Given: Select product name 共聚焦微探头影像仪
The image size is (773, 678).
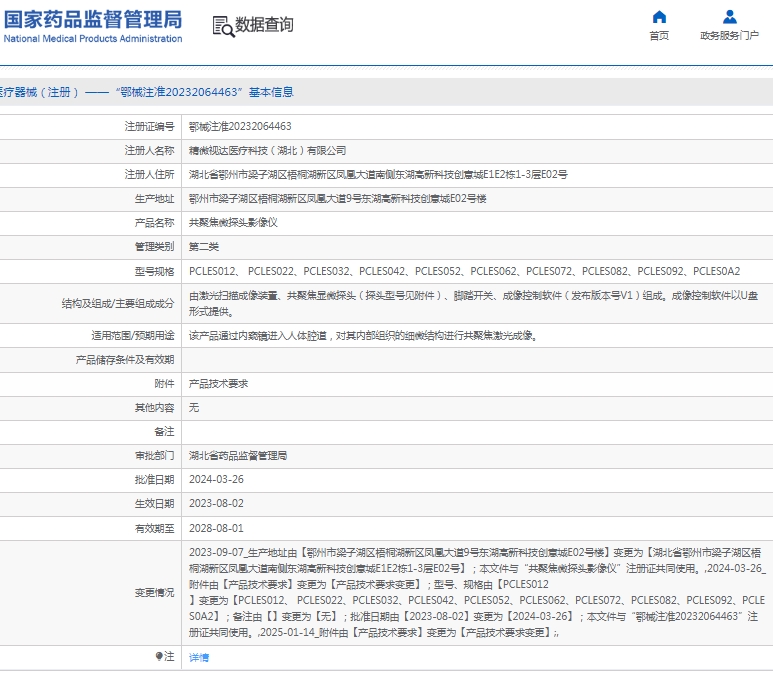Looking at the screenshot, I should pos(233,223).
